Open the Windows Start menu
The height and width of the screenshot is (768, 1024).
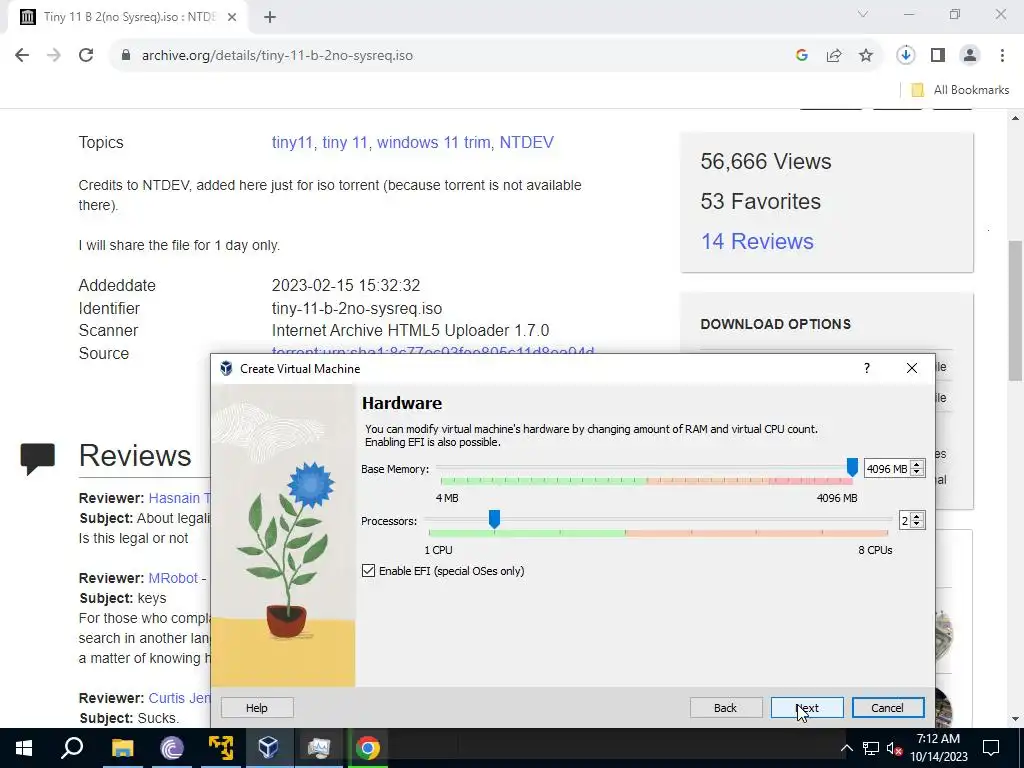point(24,748)
